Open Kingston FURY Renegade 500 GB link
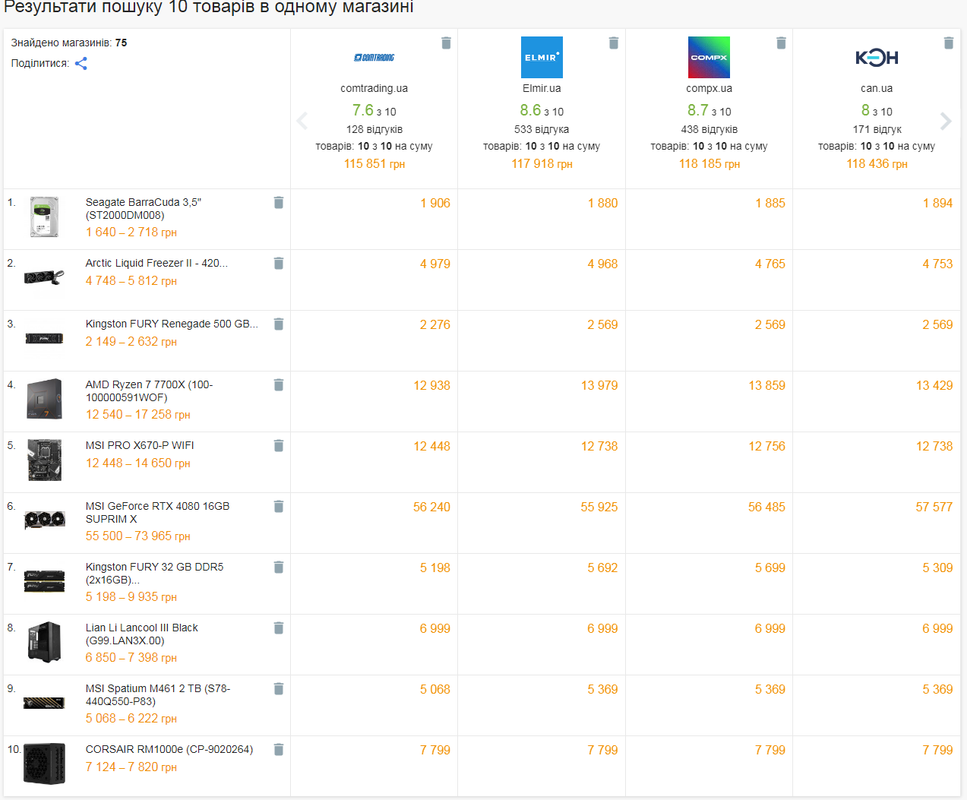 point(171,324)
